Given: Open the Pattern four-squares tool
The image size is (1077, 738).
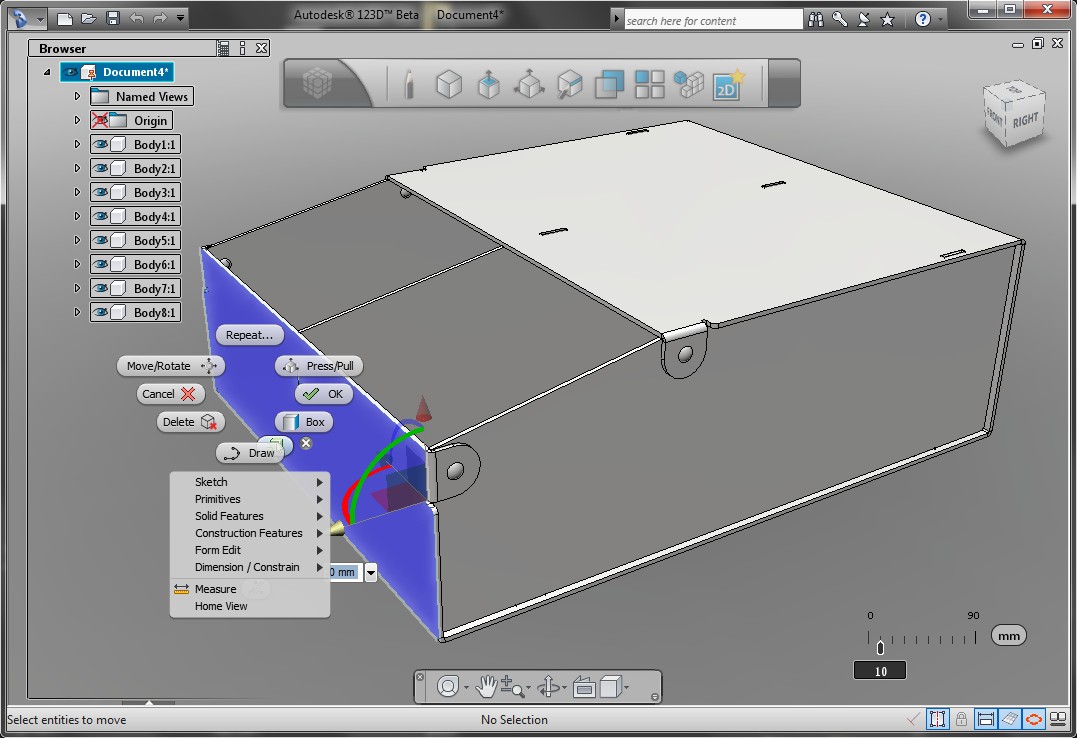Looking at the screenshot, I should [649, 85].
